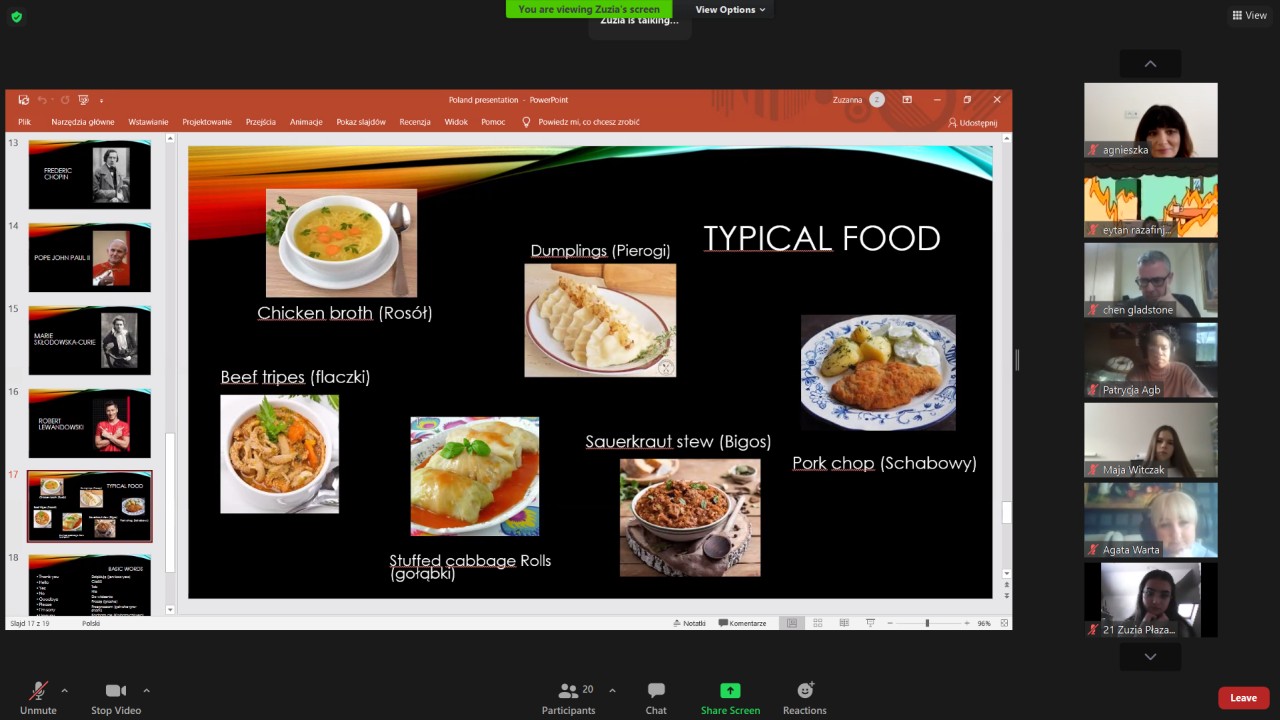Open the Recenzja tab
Viewport: 1280px width, 720px height.
[x=415, y=122]
